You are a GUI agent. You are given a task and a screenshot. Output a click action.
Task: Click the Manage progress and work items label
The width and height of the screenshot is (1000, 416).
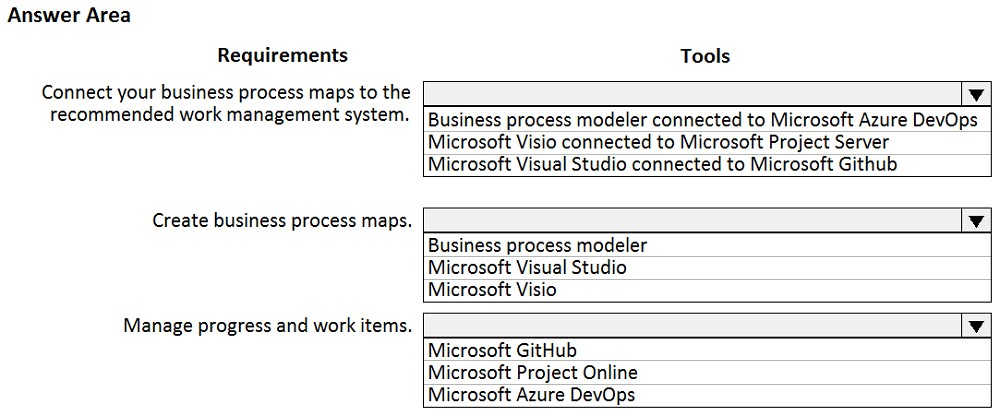point(267,326)
